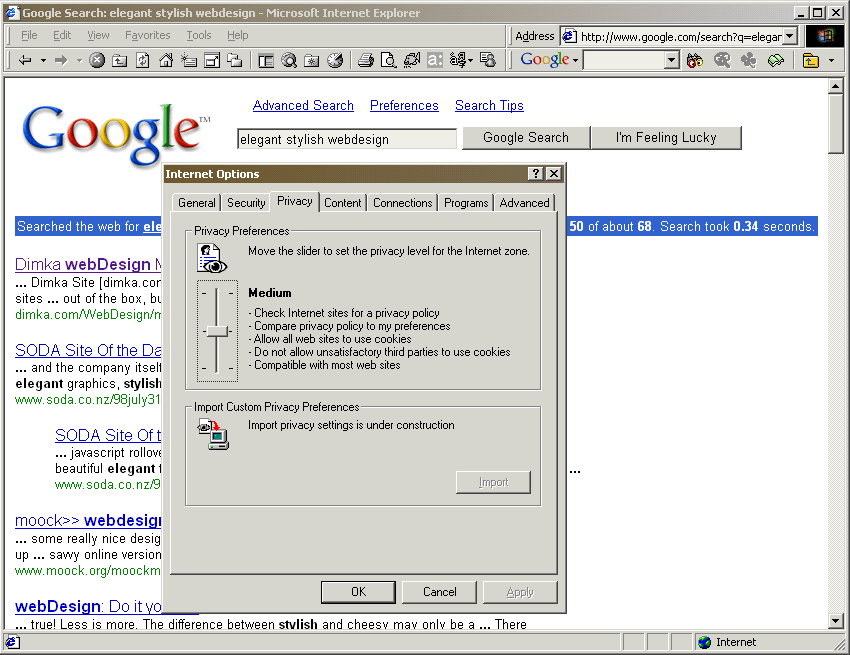Select the Privacy tab

pyautogui.click(x=294, y=201)
